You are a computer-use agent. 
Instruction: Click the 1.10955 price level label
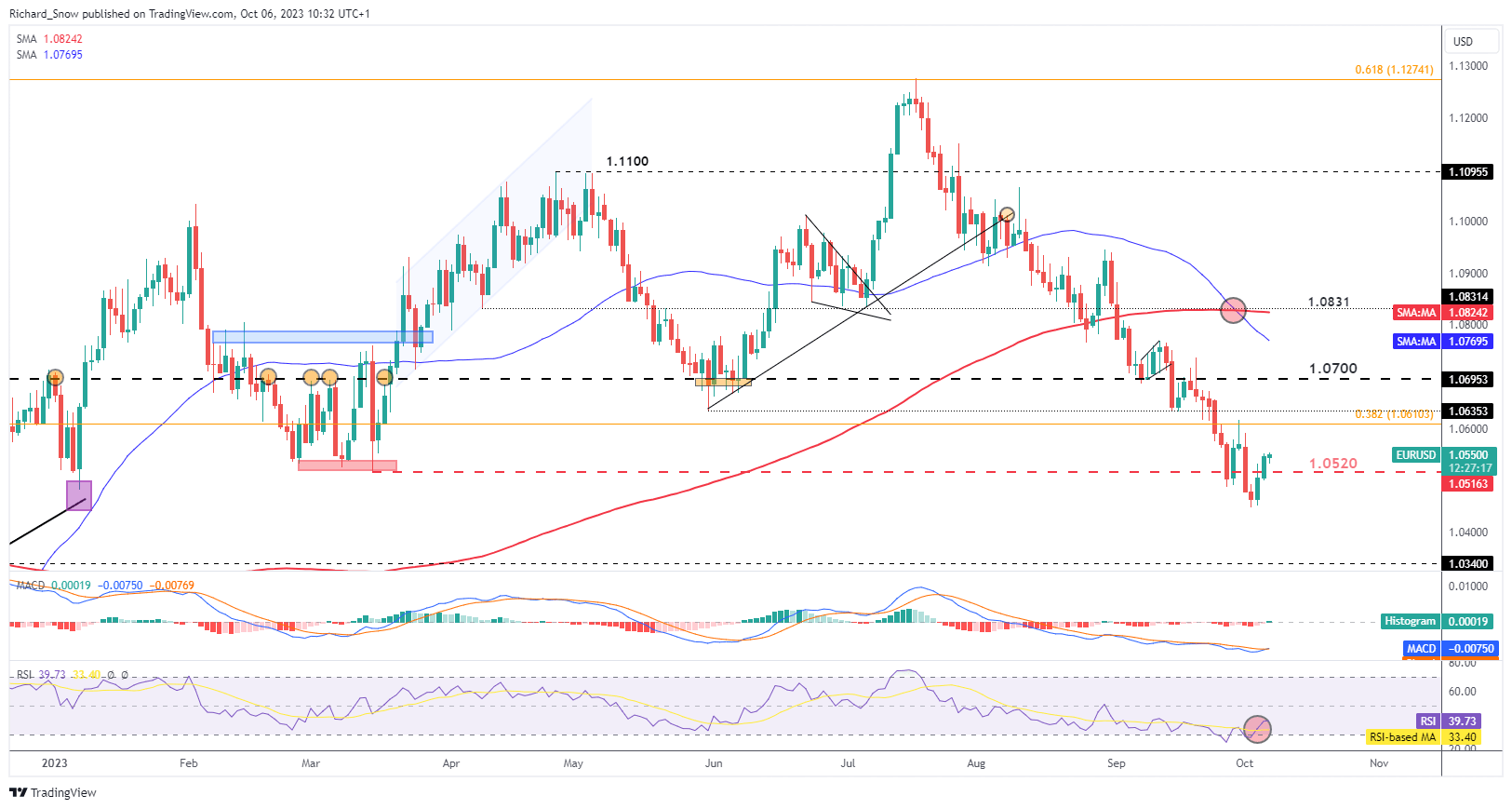point(1467,172)
